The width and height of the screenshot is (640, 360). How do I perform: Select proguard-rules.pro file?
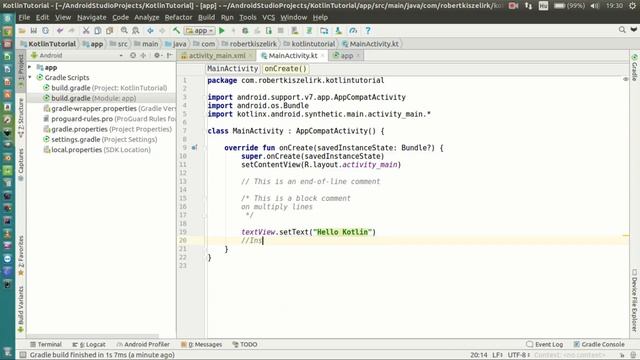pyautogui.click(x=109, y=119)
